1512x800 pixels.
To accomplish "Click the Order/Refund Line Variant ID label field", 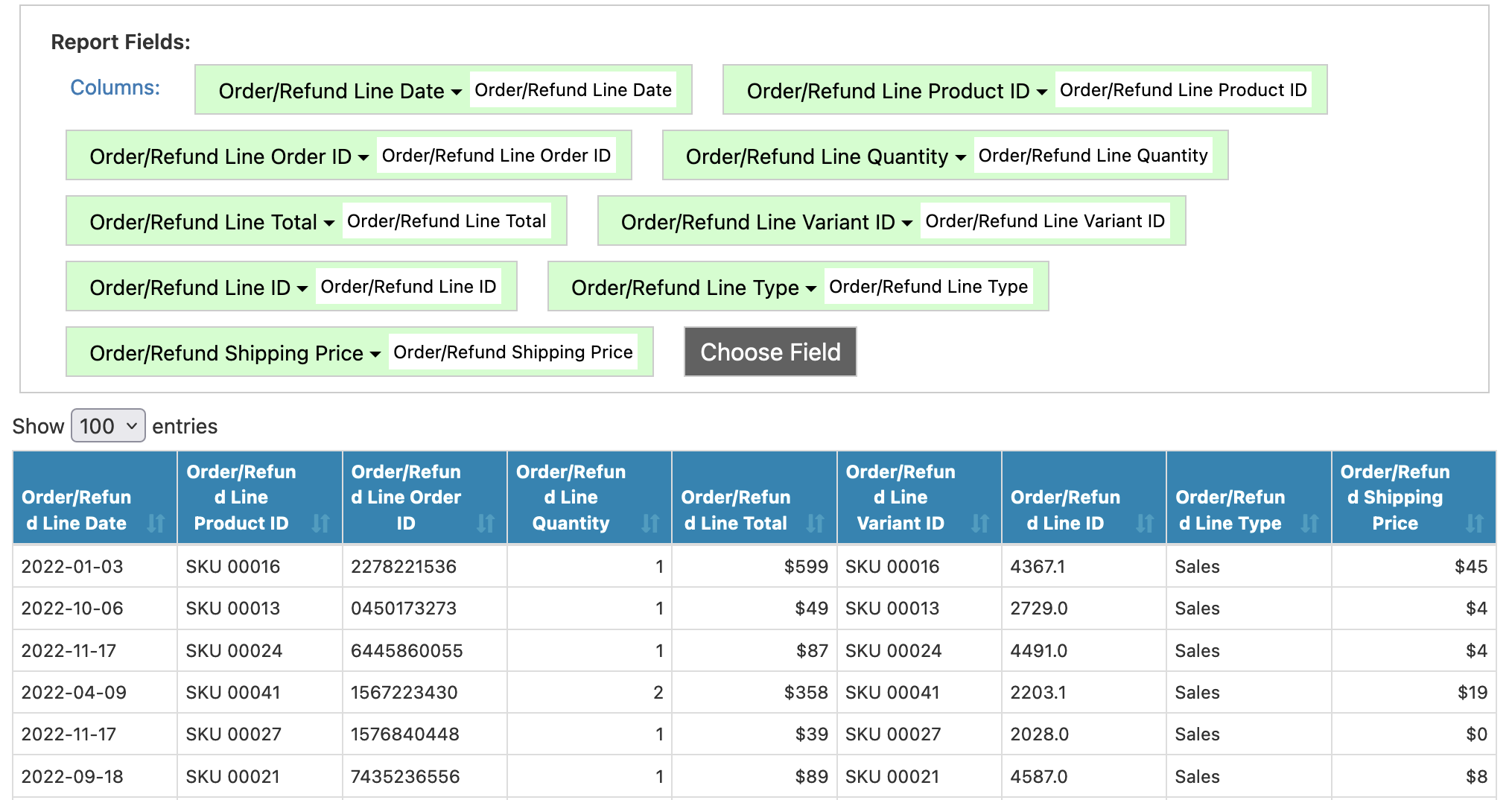I will [1044, 221].
